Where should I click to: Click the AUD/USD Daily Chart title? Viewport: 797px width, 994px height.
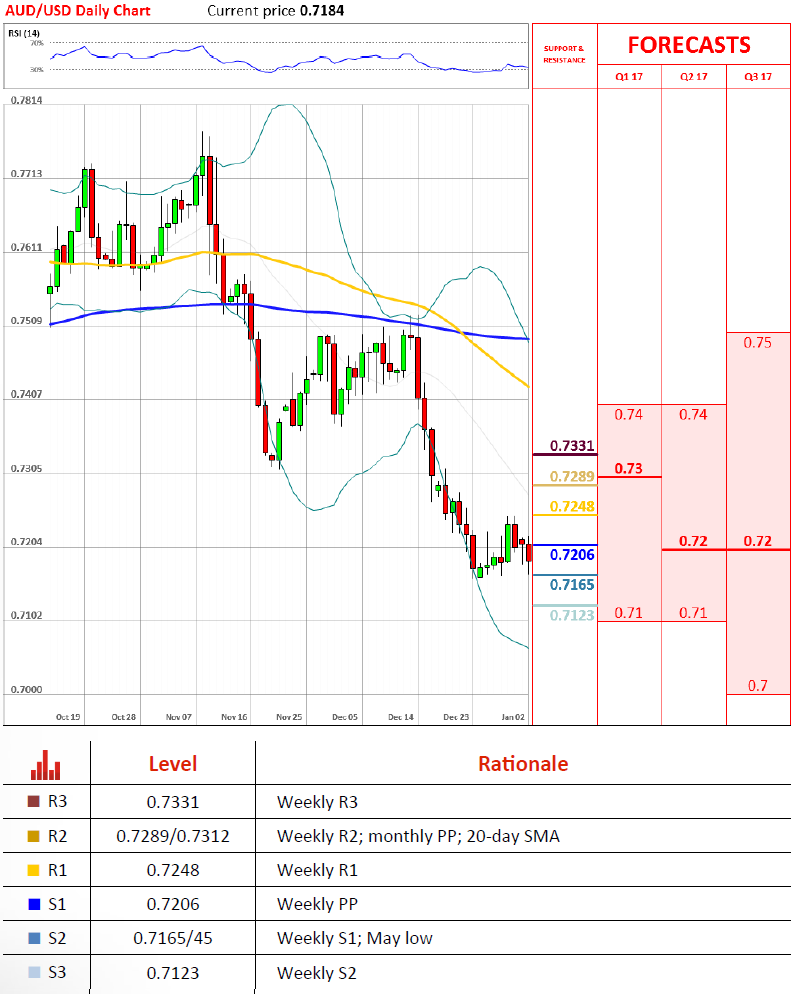(78, 11)
